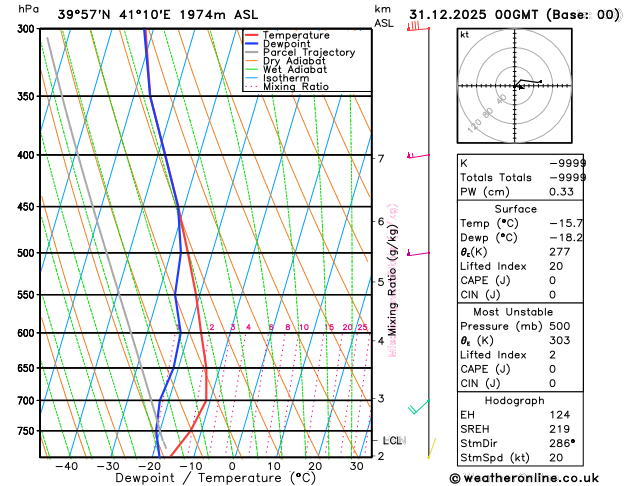Select the 'Isotherm' legend label
The image size is (629, 486).
(286, 78)
